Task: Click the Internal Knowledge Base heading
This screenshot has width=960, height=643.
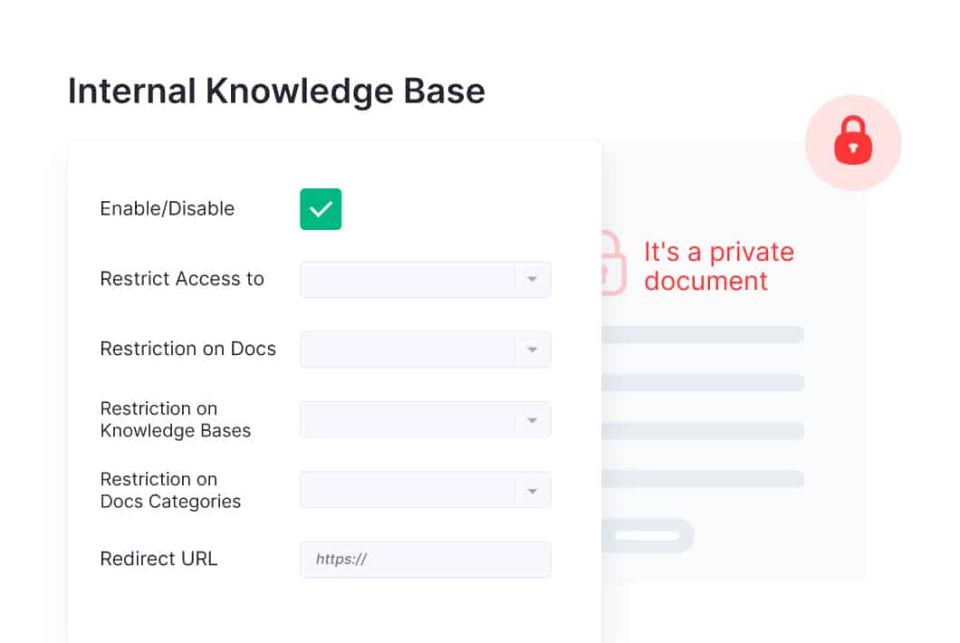Action: coord(276,91)
